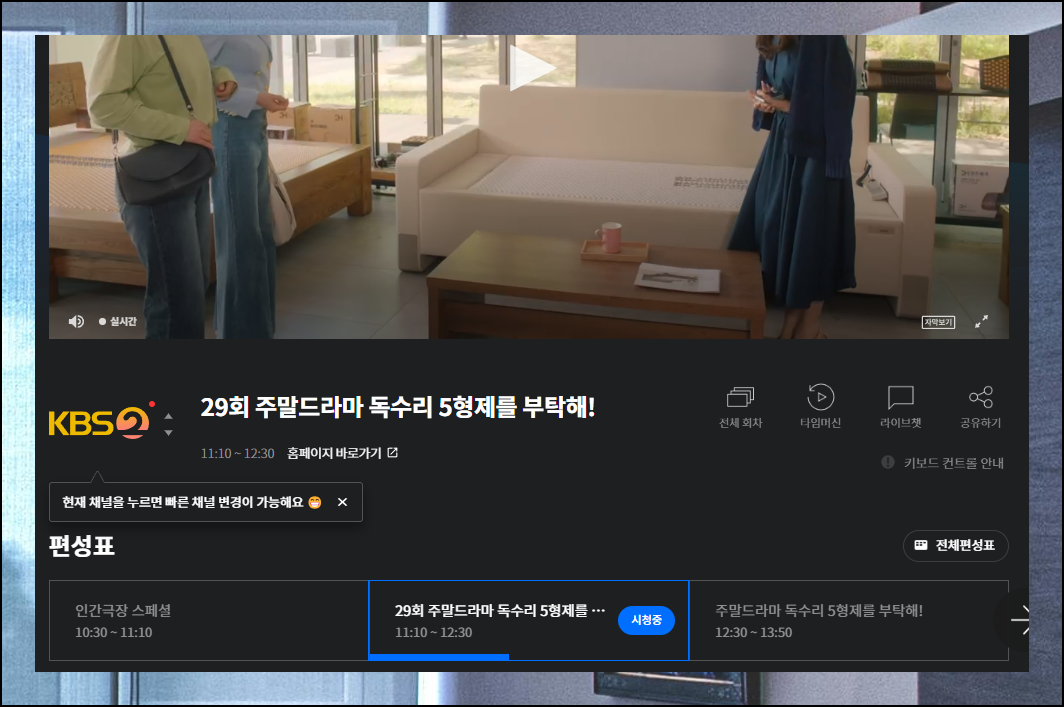Open 홈페이지 바로가기 link
Viewport: 1064px width, 707px height.
343,453
